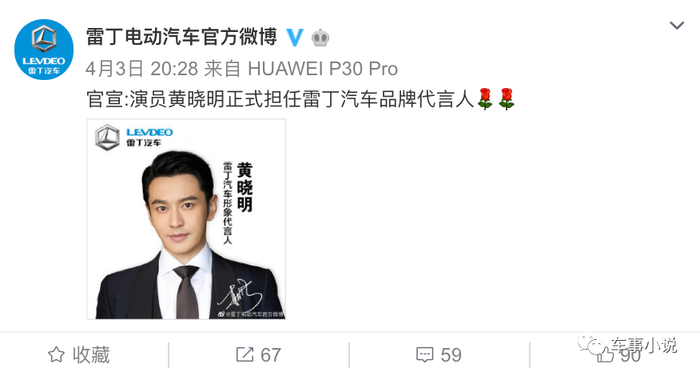Click the HUAWEI P30 Pro source link

tap(323, 69)
